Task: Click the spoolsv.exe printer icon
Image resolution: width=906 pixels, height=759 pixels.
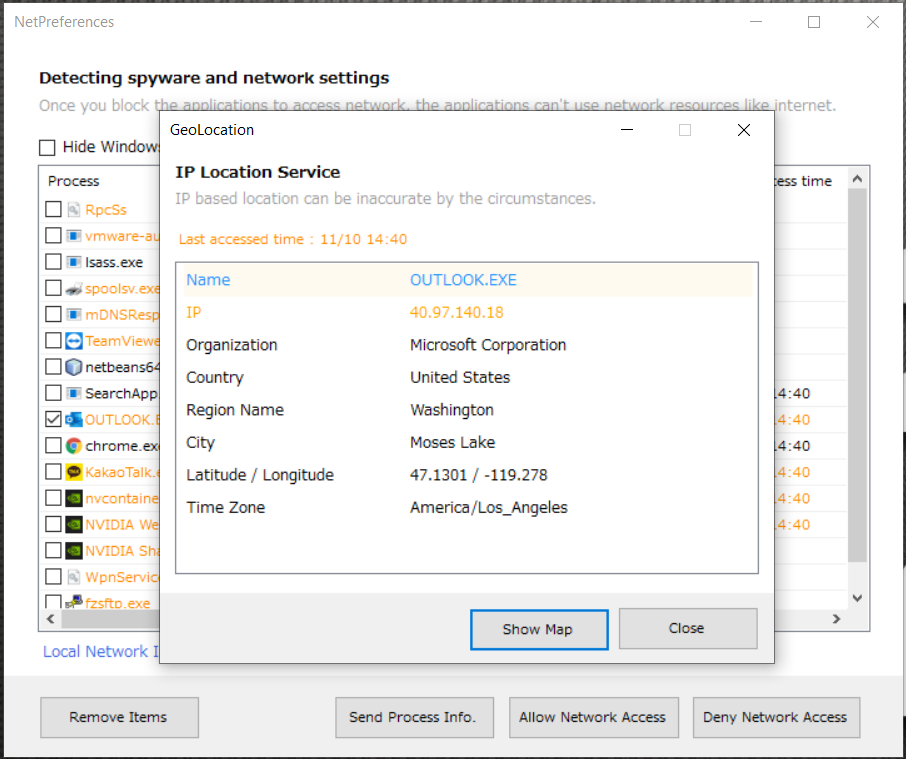Action: click(x=73, y=288)
